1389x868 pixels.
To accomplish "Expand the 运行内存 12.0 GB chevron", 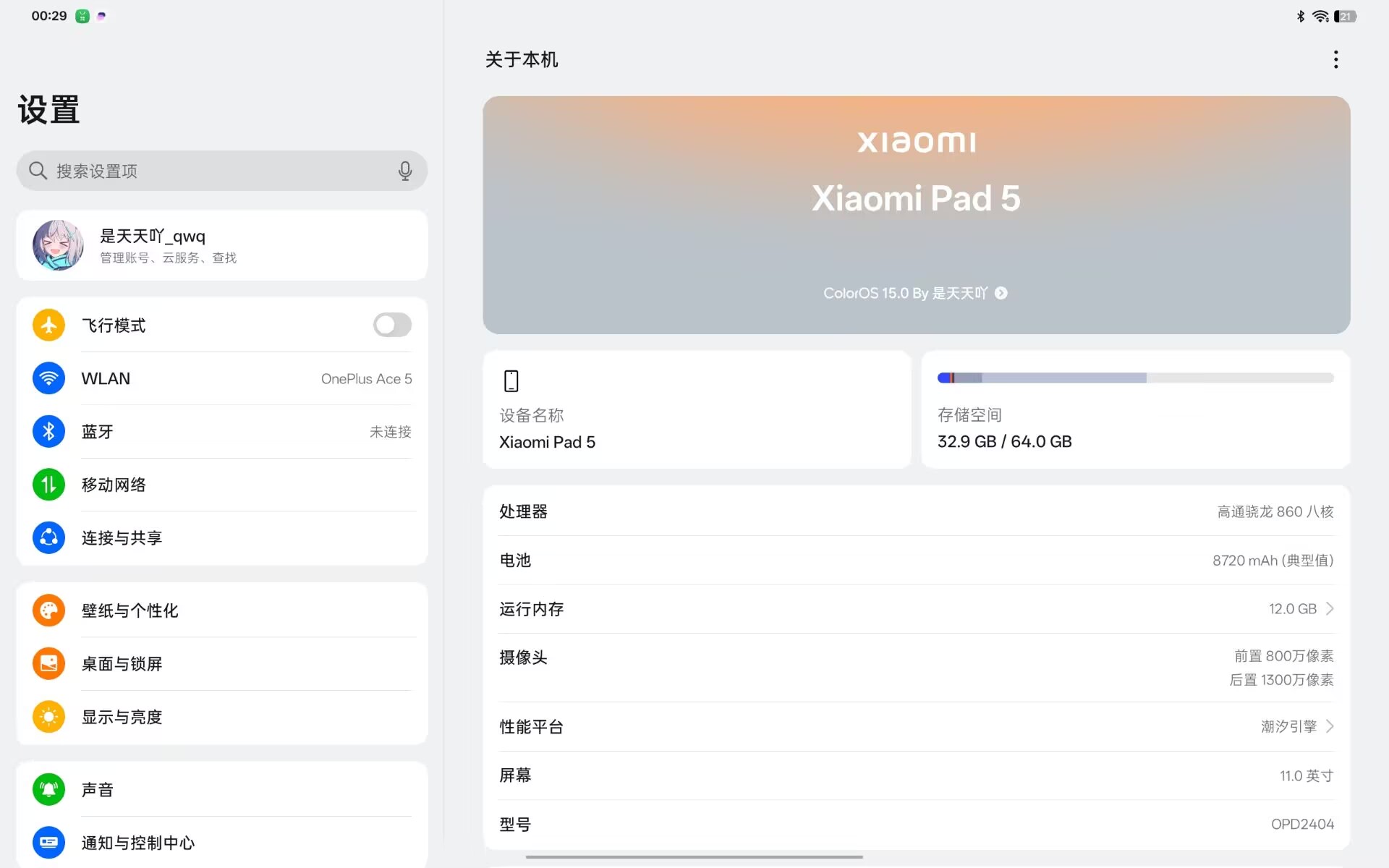I will (1330, 609).
